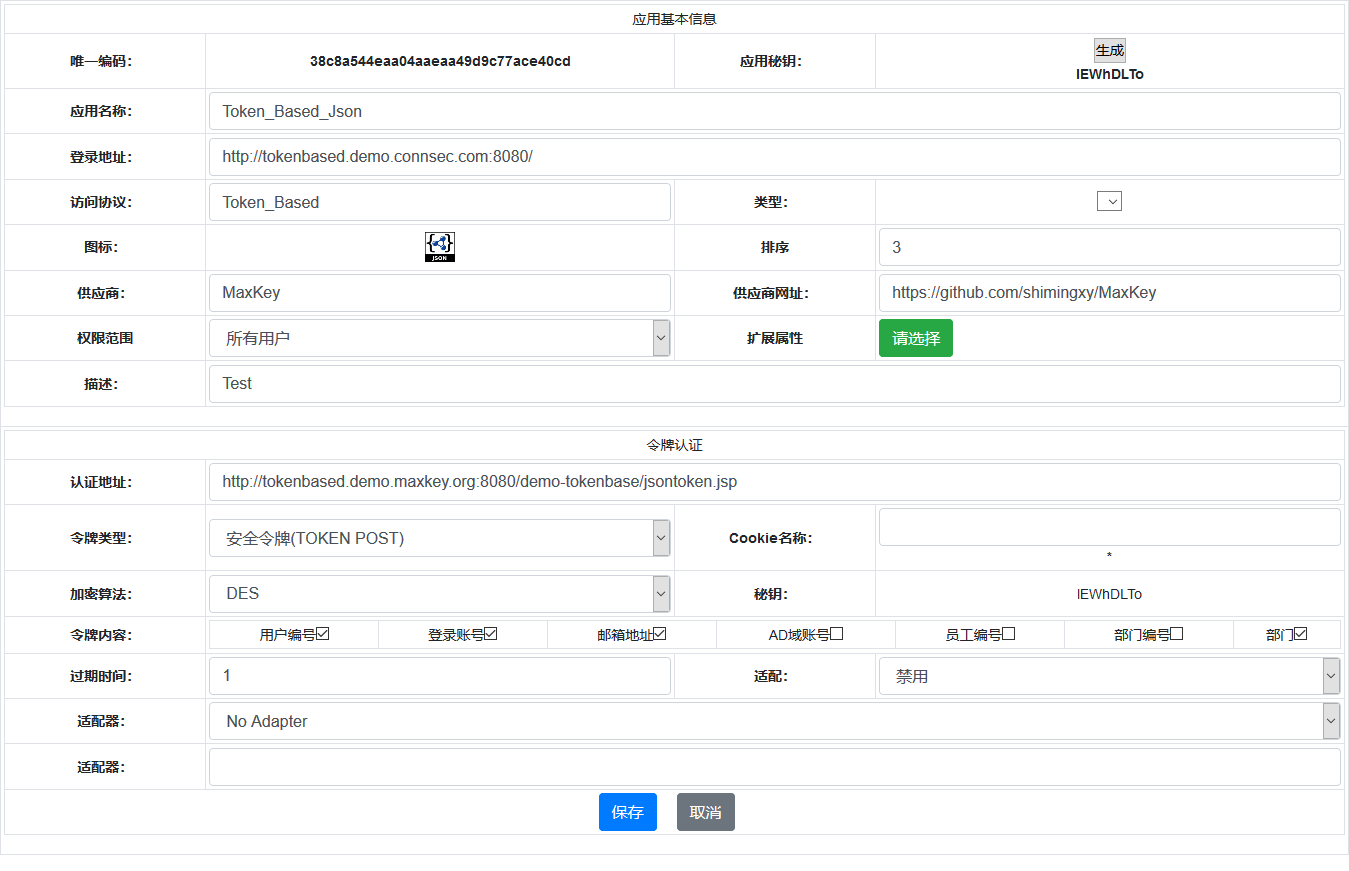Expand the No Adapter dropdown
Image resolution: width=1349 pixels, height=871 pixels.
[x=774, y=721]
